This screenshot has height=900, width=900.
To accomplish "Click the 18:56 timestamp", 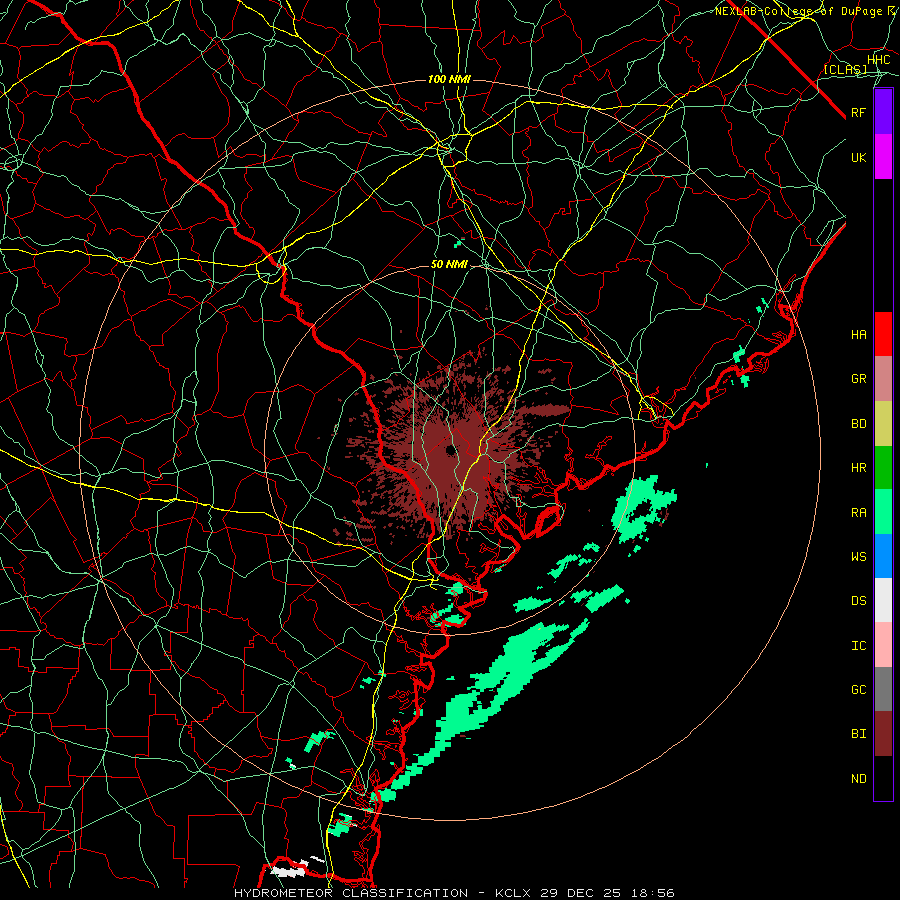I will 652,893.
